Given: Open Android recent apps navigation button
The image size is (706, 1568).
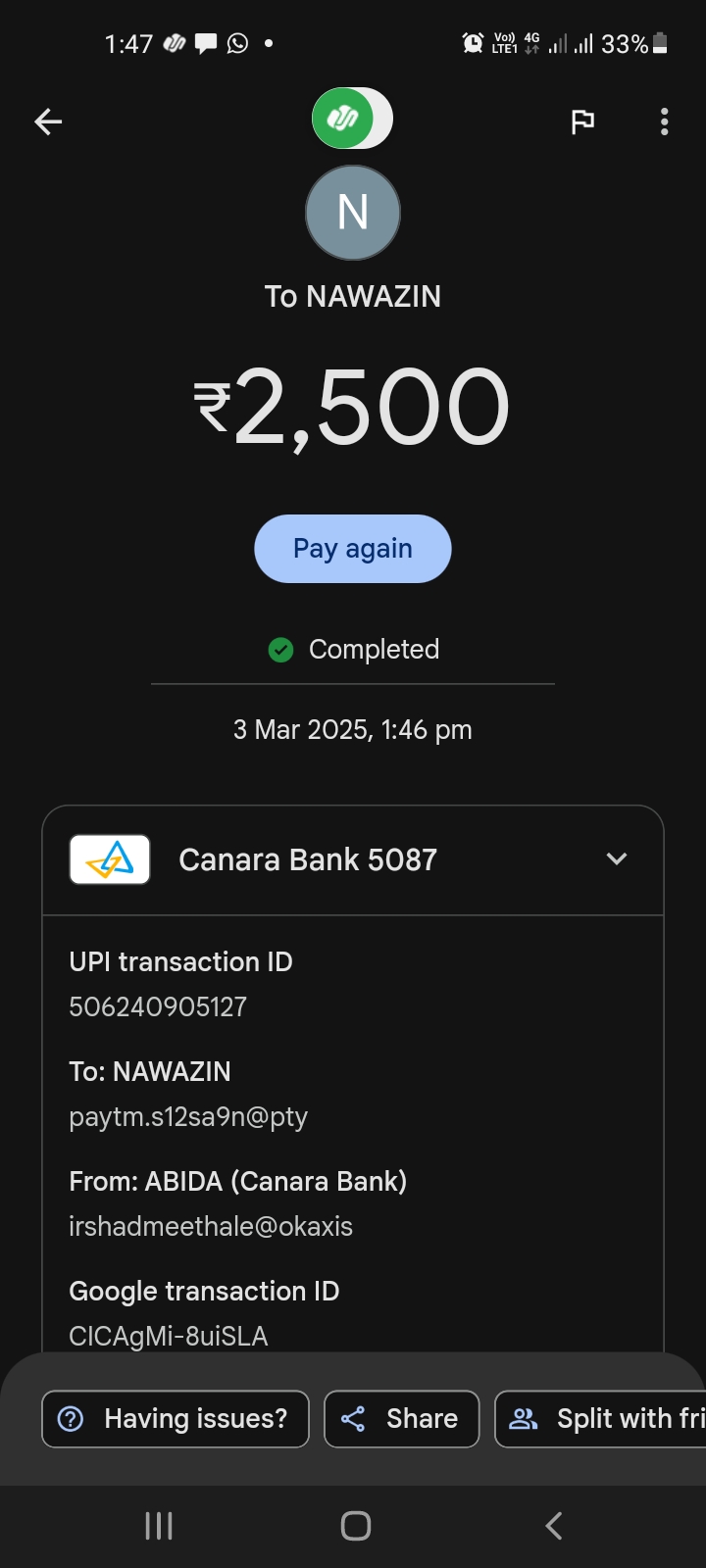Looking at the screenshot, I should point(159,1525).
